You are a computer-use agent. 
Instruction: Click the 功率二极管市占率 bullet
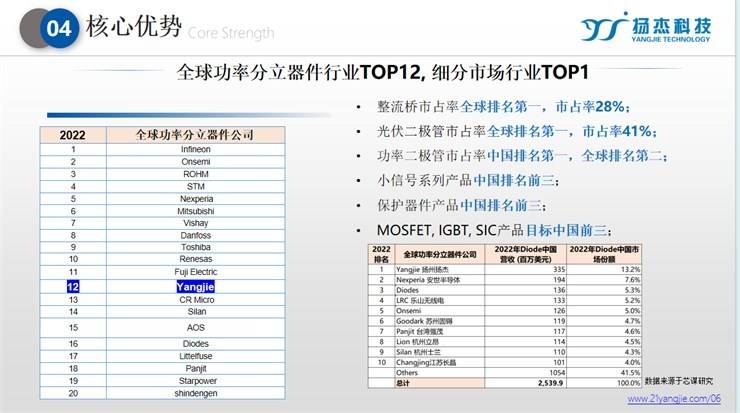(522, 156)
